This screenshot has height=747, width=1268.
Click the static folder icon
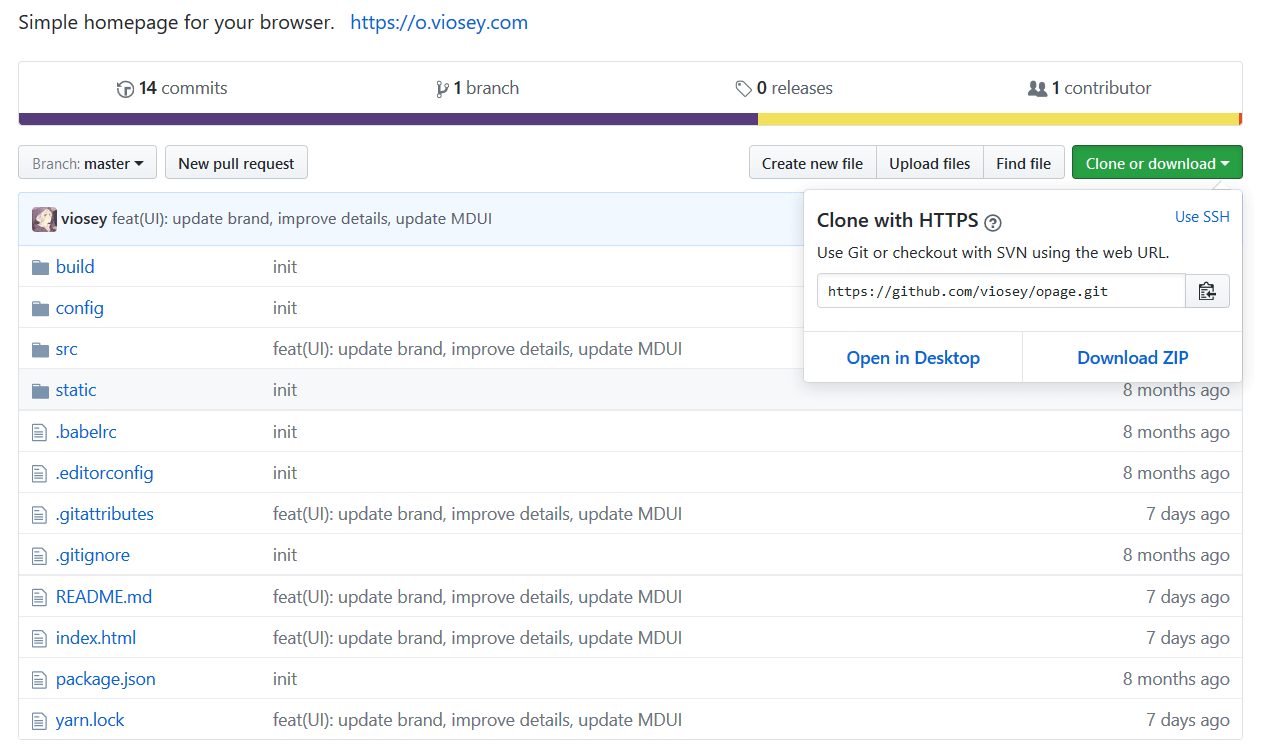click(40, 390)
